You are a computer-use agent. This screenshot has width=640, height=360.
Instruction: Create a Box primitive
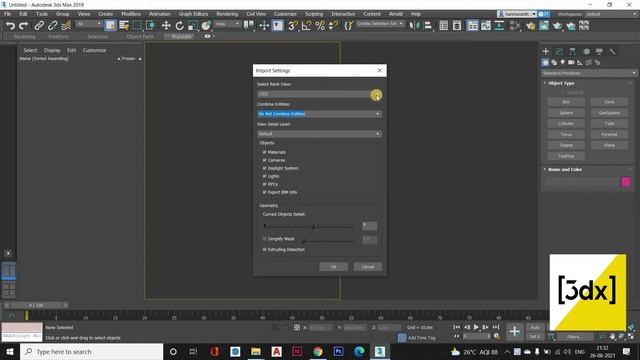(x=566, y=102)
